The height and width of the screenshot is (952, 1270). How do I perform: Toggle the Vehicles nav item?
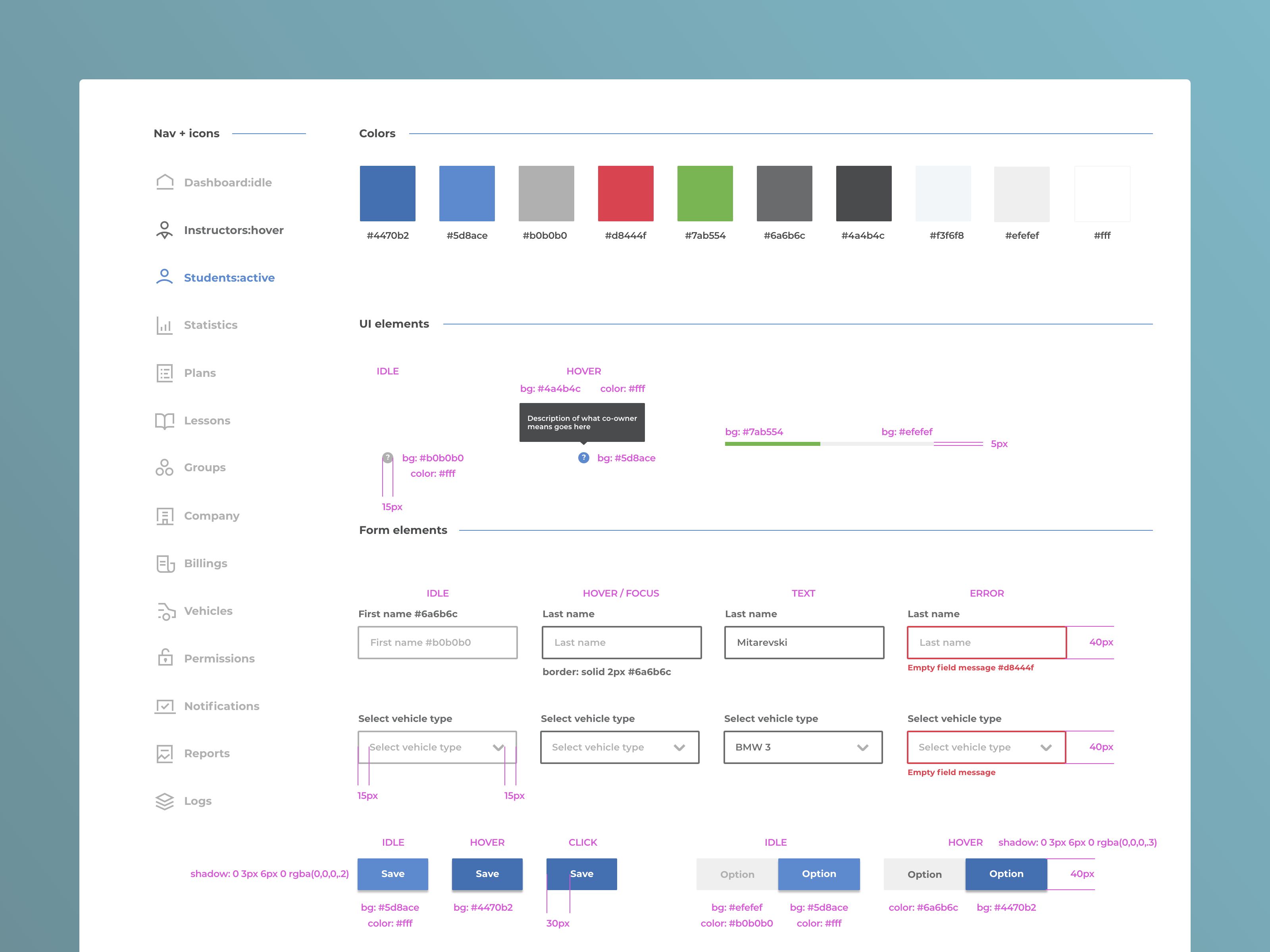[x=207, y=611]
